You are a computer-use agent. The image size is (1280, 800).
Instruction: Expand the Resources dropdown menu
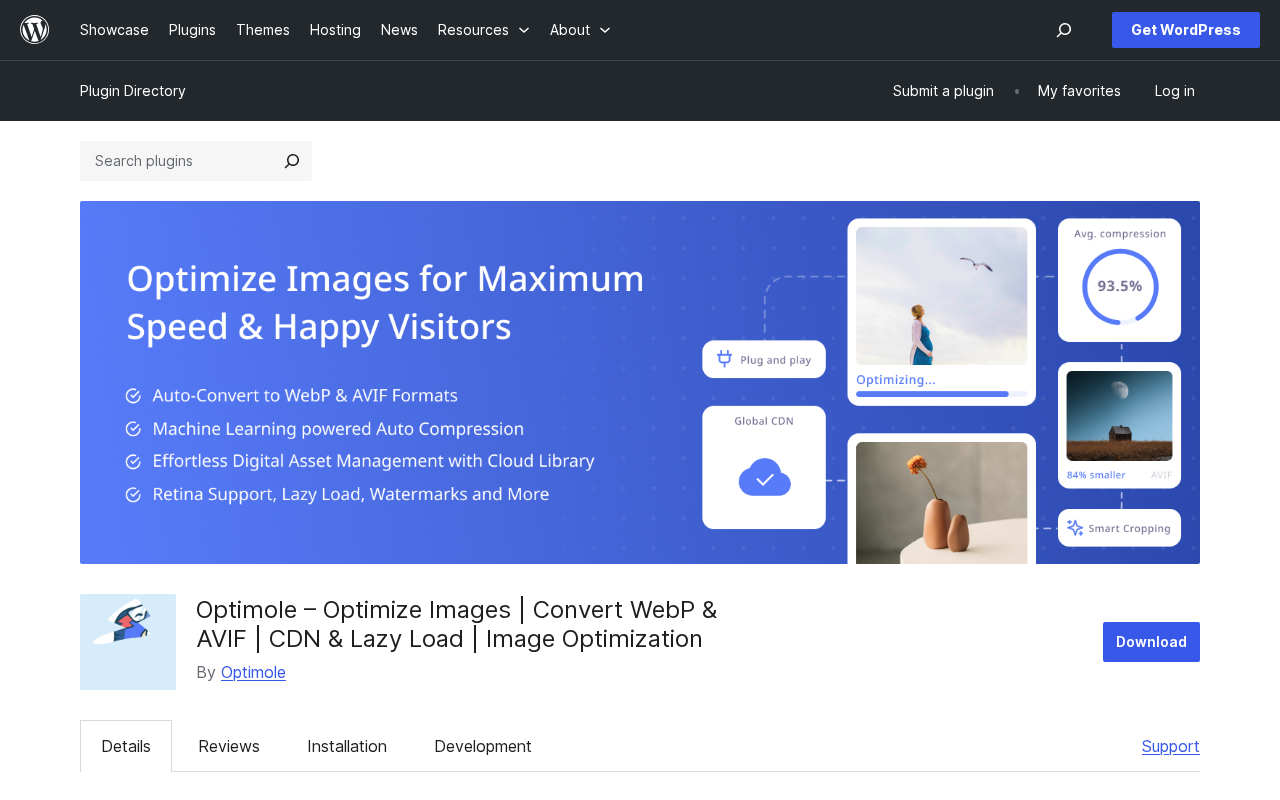(x=484, y=30)
